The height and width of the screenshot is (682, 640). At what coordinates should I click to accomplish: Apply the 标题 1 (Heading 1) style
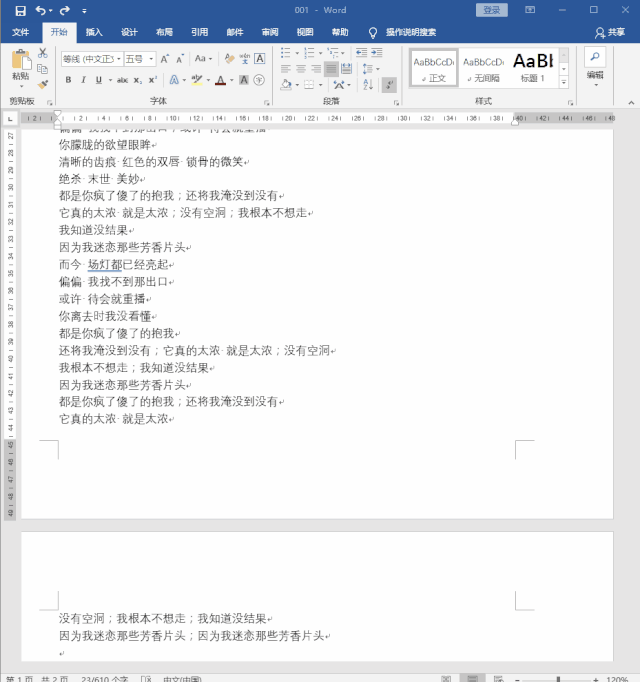[533, 69]
